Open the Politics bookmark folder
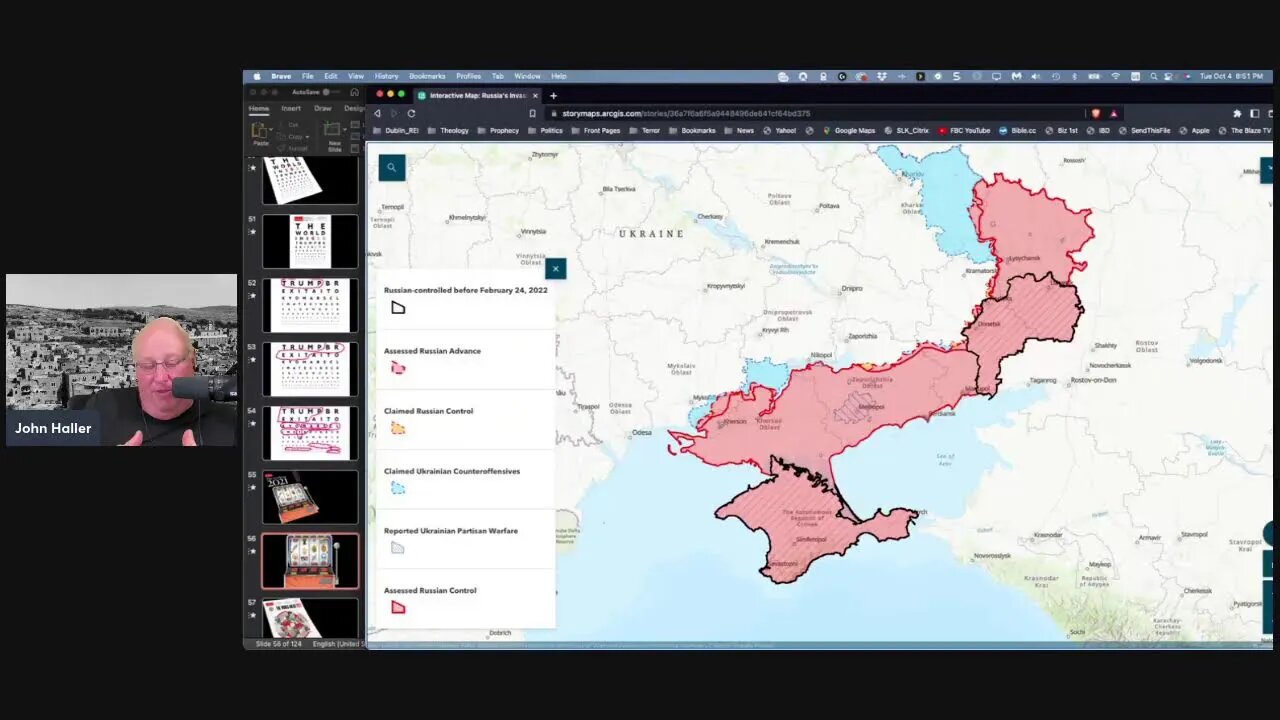 click(x=545, y=130)
